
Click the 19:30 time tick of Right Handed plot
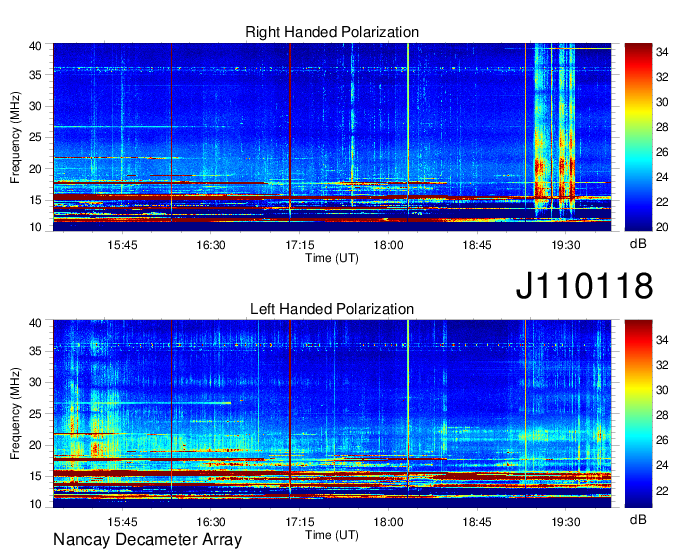tap(566, 245)
